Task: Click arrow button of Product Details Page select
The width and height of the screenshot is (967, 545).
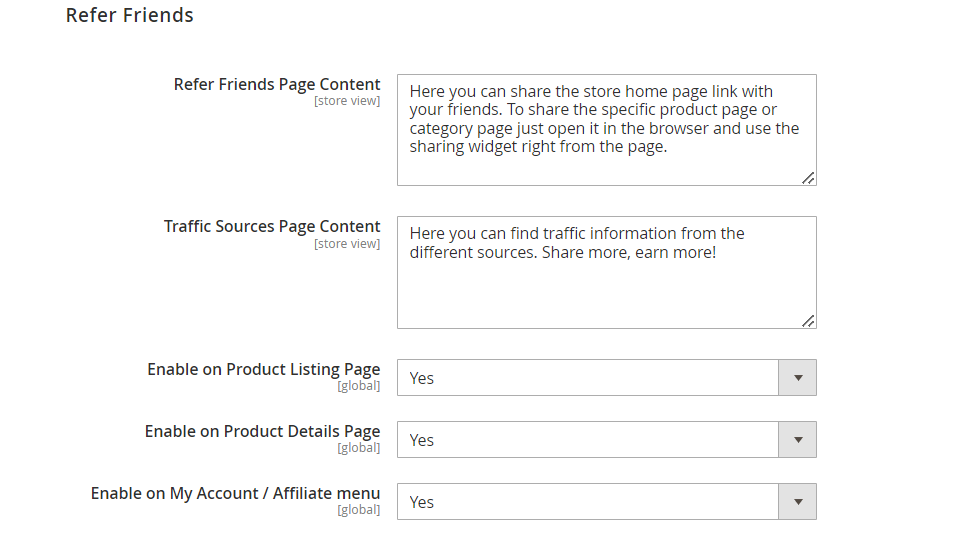Action: 797,440
